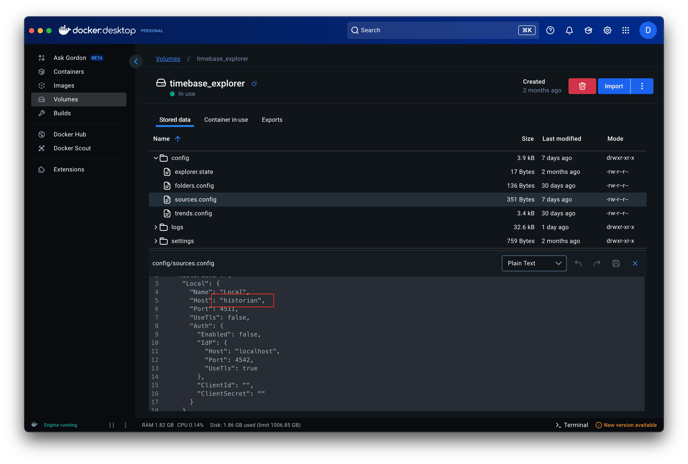This screenshot has height=464, width=688.
Task: Open the notifications bell
Action: click(x=569, y=30)
